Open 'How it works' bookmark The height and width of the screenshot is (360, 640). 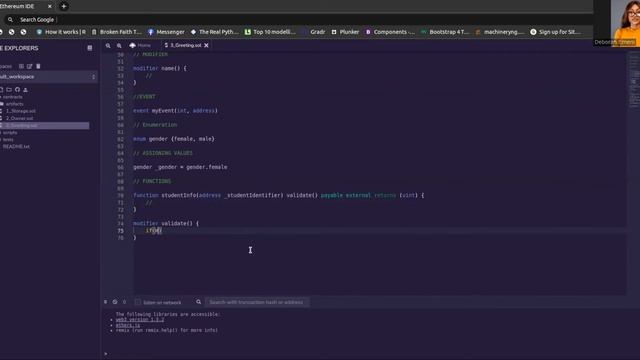[x=61, y=32]
